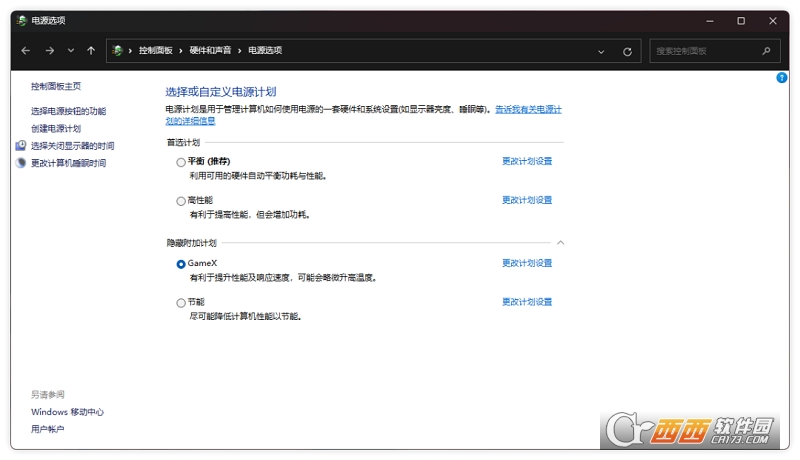This screenshot has height=460, width=800.
Task: Click 硬件和声音 breadcrumb in address bar
Action: [x=210, y=50]
